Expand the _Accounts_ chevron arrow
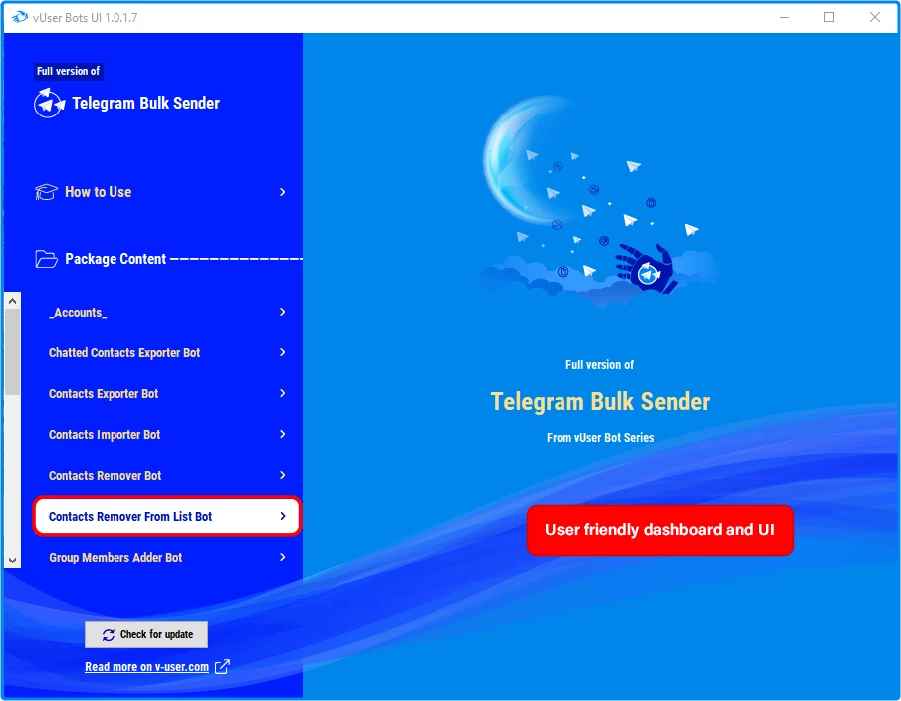901x701 pixels. coord(282,312)
